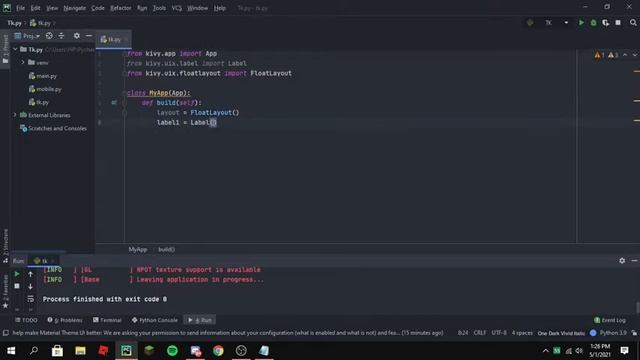Image resolution: width=640 pixels, height=360 pixels.
Task: Toggle tool window quick access icon in status bar
Action: point(5,333)
